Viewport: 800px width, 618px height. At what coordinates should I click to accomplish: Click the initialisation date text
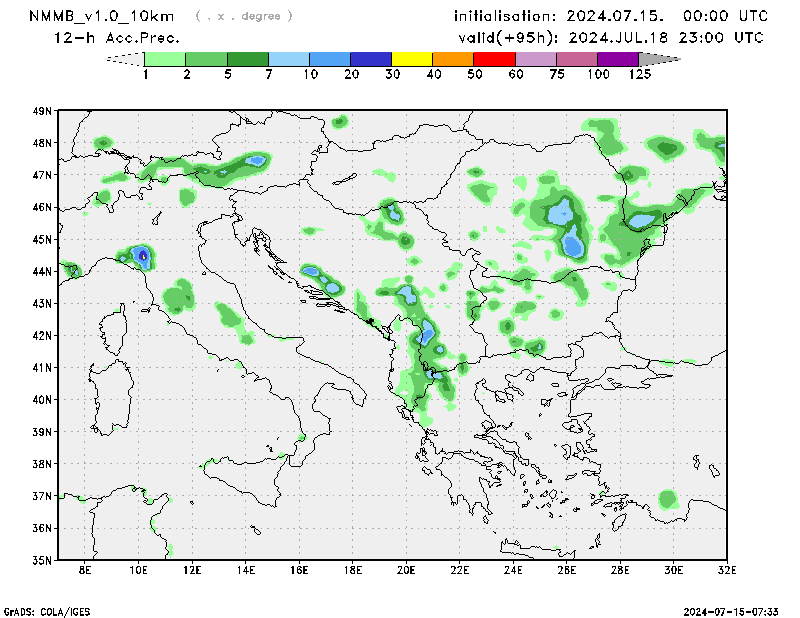click(610, 16)
